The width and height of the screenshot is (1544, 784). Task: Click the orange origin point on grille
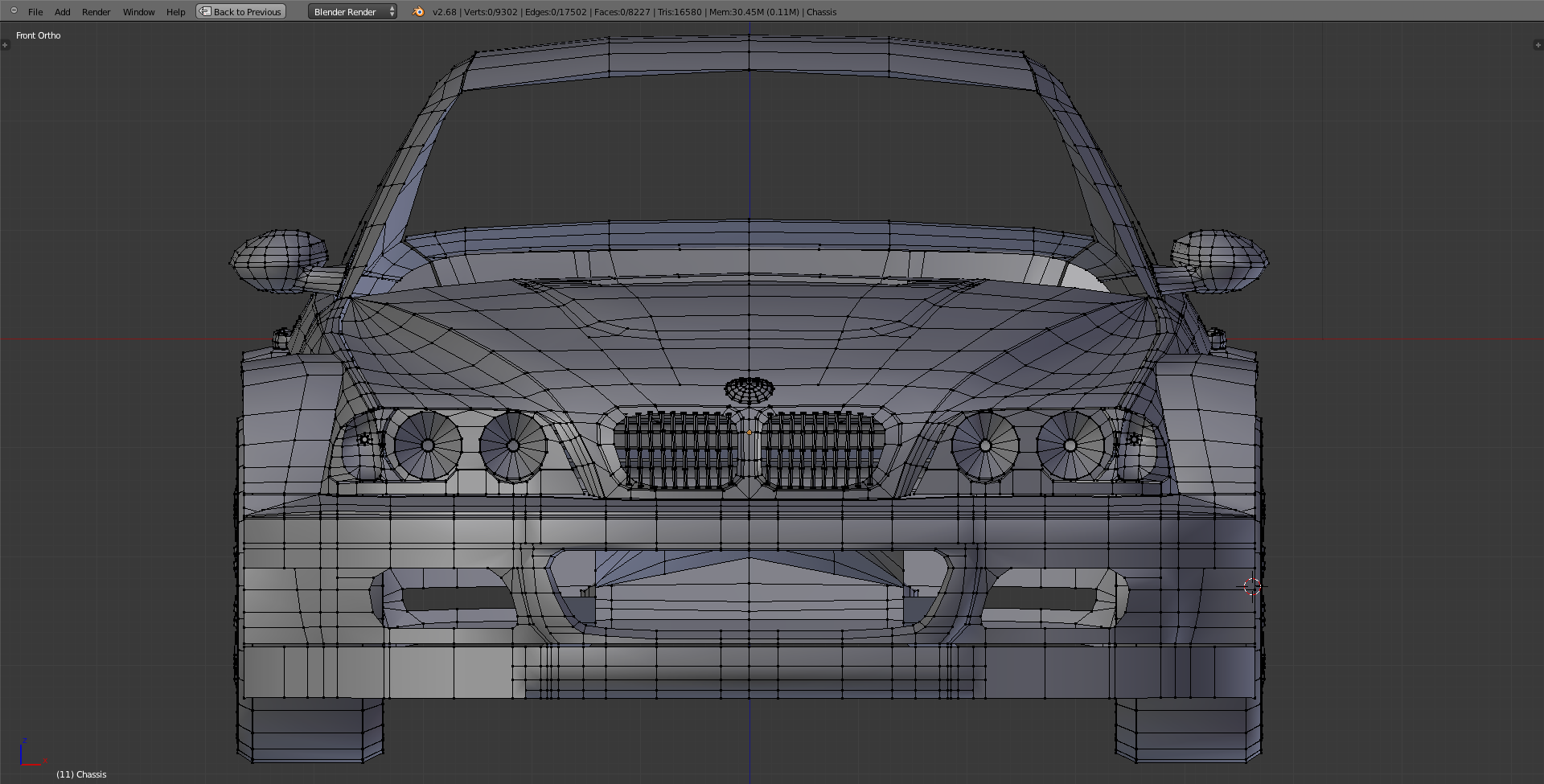(x=749, y=433)
